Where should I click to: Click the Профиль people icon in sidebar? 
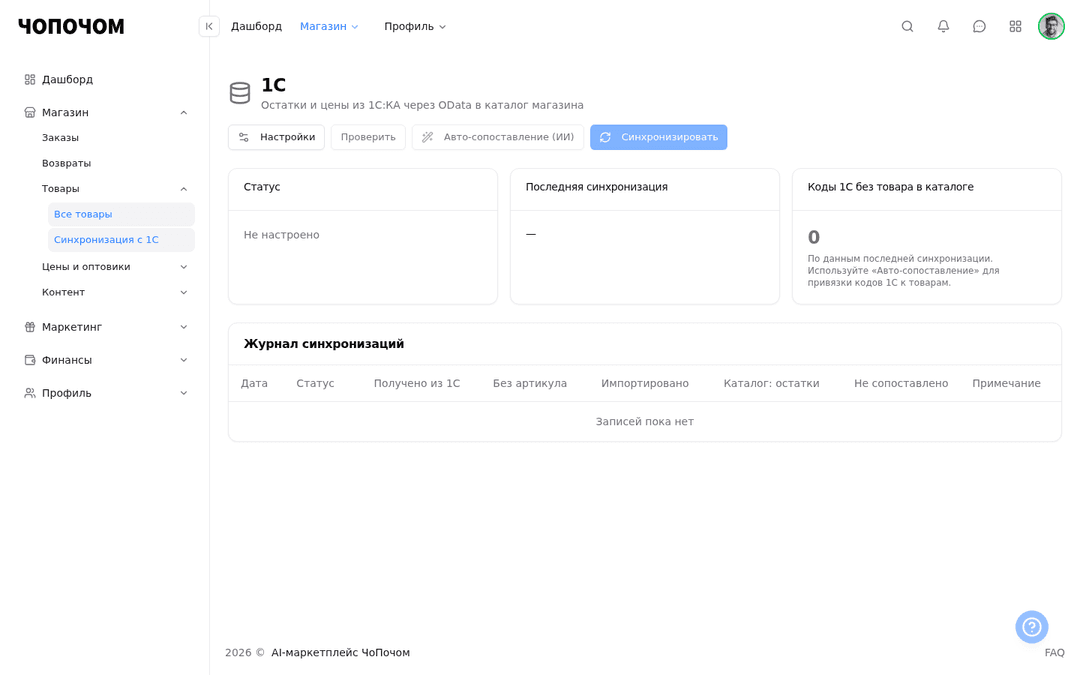coord(30,393)
